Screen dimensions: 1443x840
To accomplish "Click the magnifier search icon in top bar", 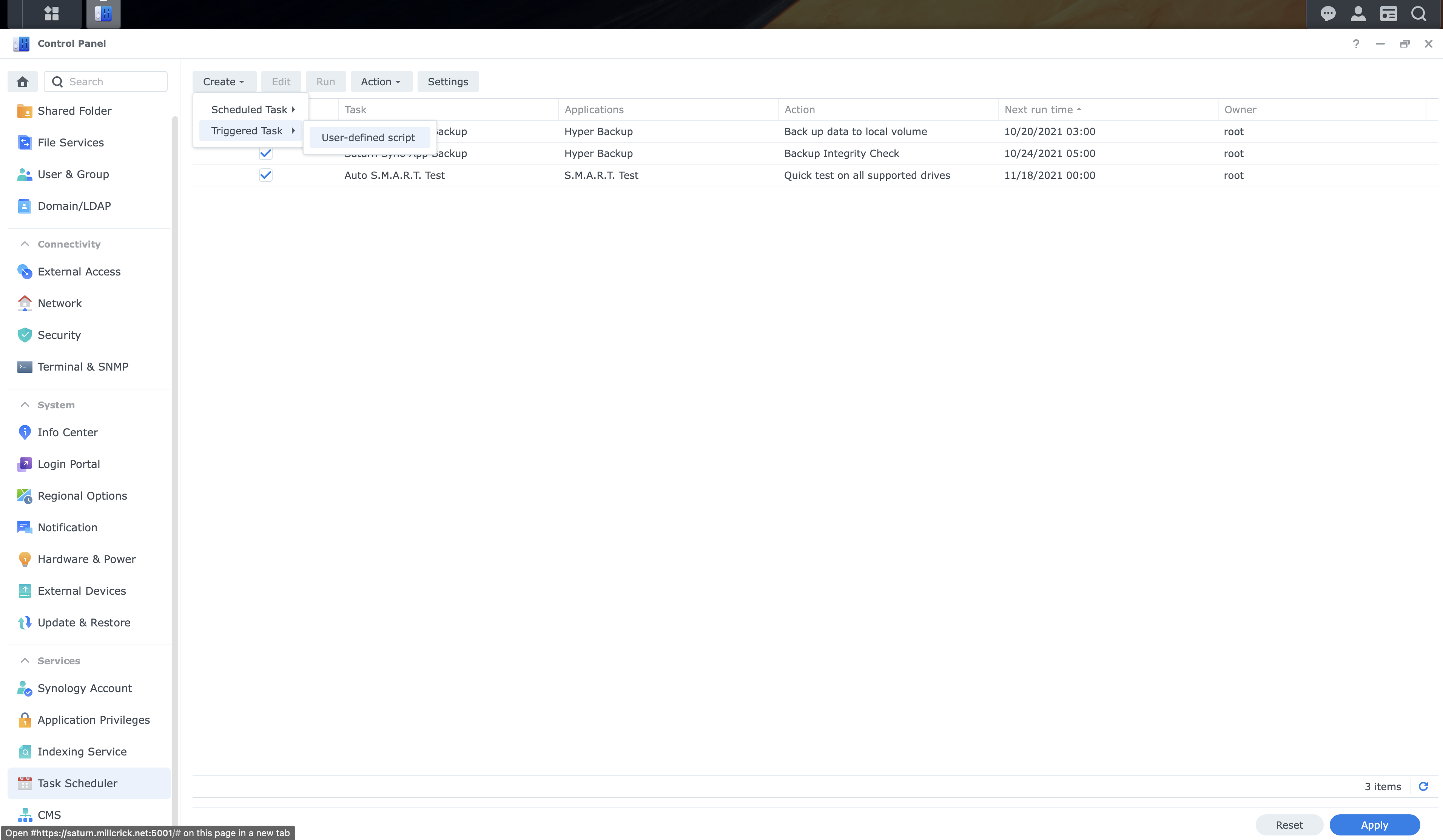I will click(x=1419, y=13).
